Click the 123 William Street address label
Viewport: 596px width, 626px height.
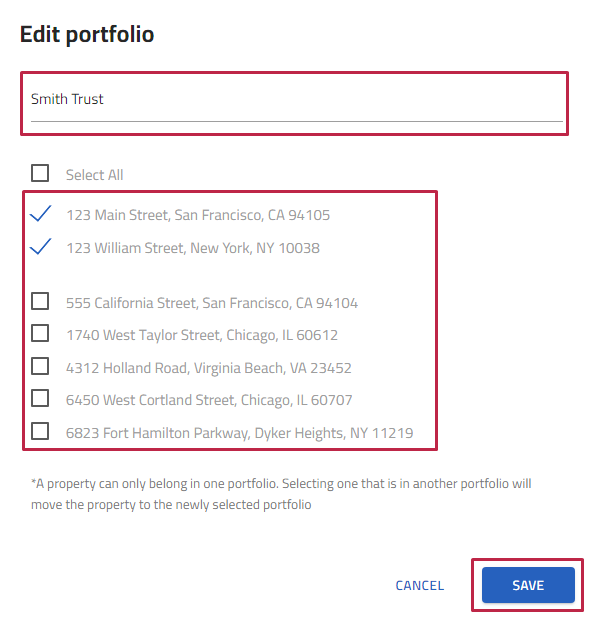(193, 248)
